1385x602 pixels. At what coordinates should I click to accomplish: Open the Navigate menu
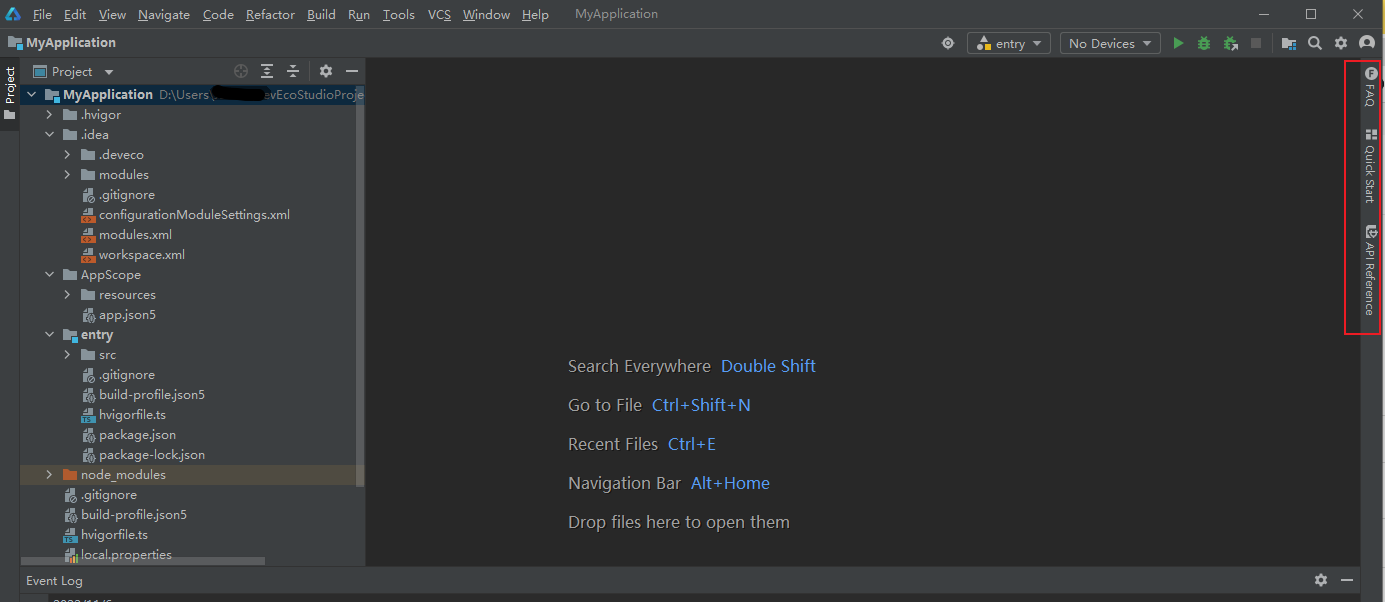tap(164, 14)
